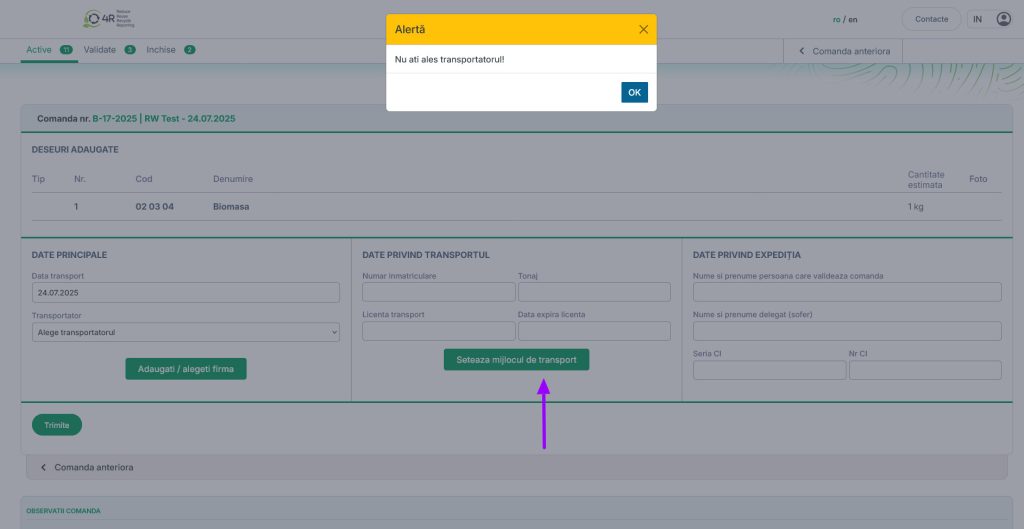
Task: Click the chevron in top Comanda anterioara
Action: coord(802,50)
